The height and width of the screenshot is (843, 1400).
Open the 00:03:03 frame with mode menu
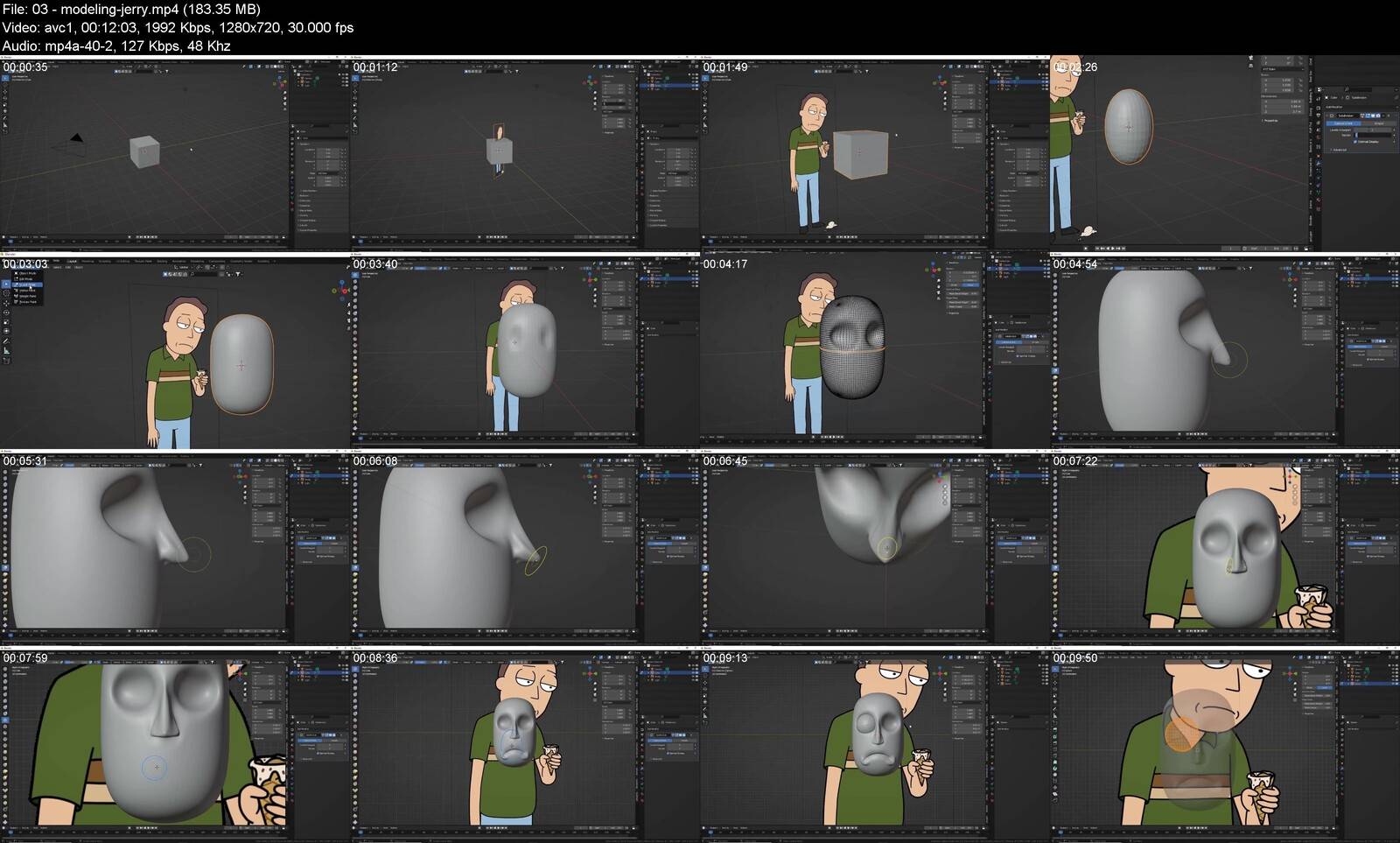(x=175, y=352)
